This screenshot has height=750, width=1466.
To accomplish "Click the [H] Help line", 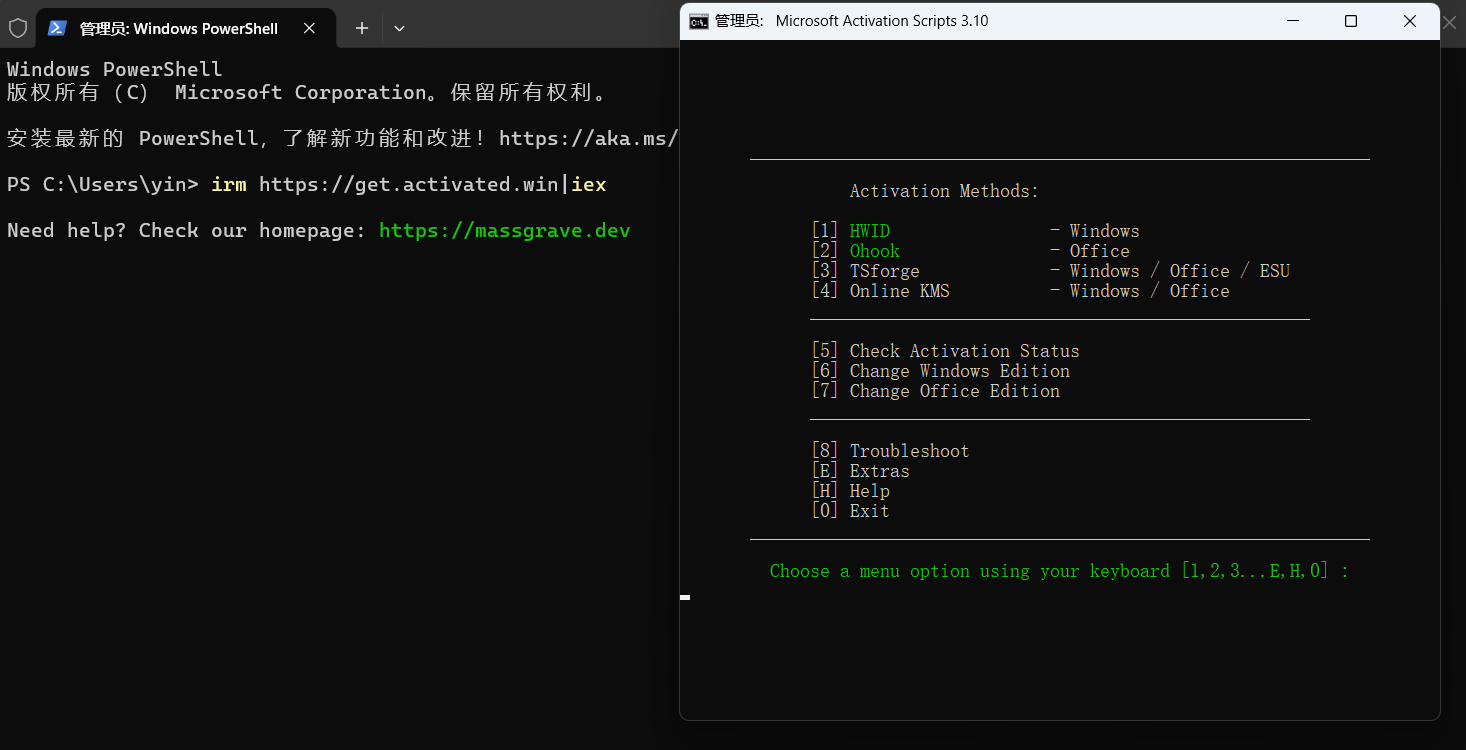I will point(851,491).
